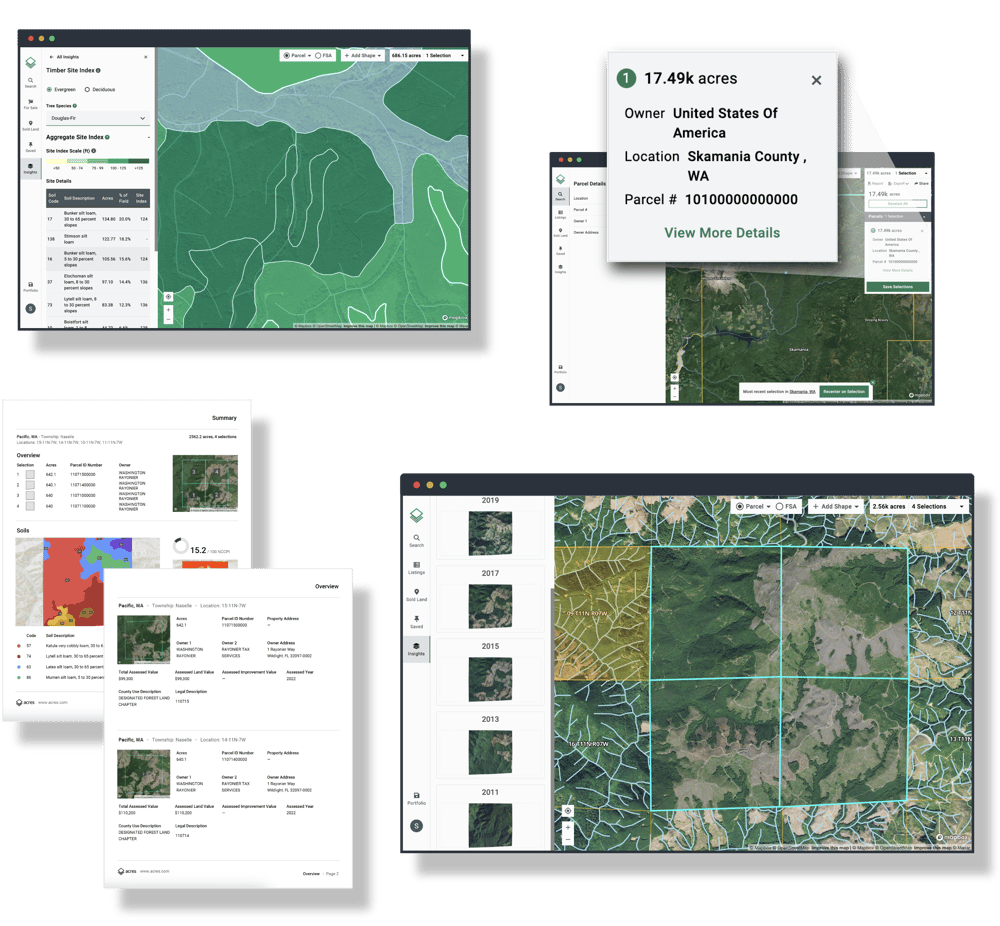Switch to the Deciduous radio option

87,90
